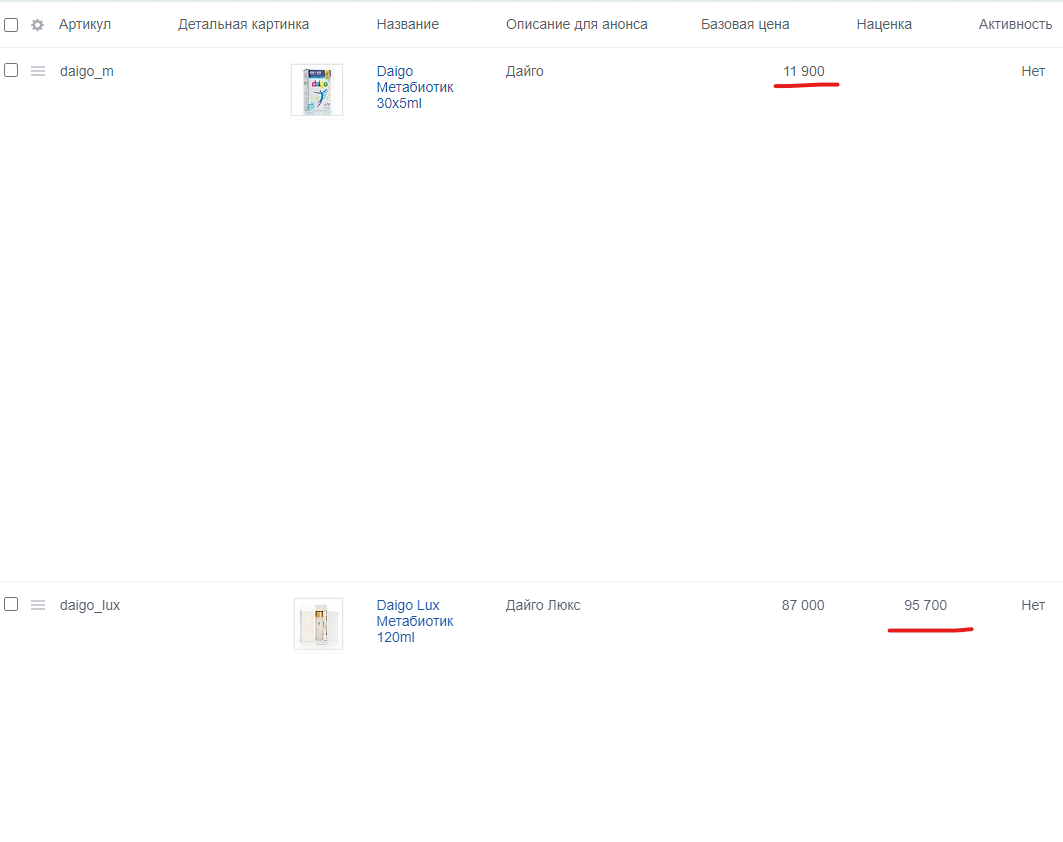Toggle the select-all checkbox in header
Viewport: 1063px width, 842px height.
tap(11, 25)
